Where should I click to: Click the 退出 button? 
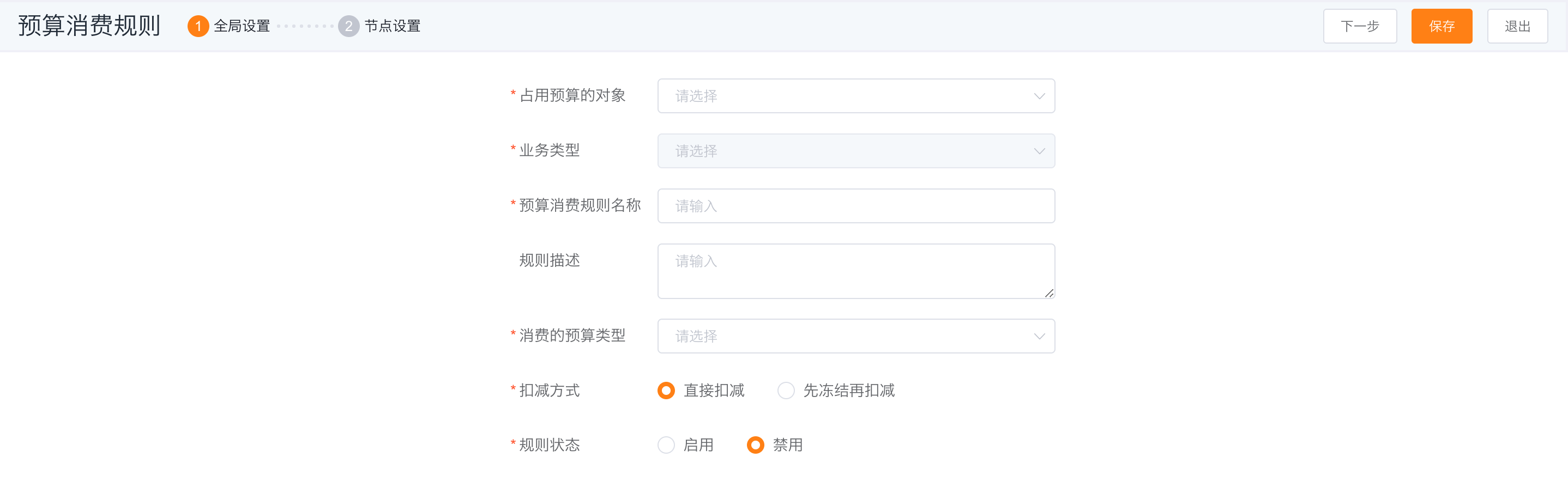click(1517, 26)
